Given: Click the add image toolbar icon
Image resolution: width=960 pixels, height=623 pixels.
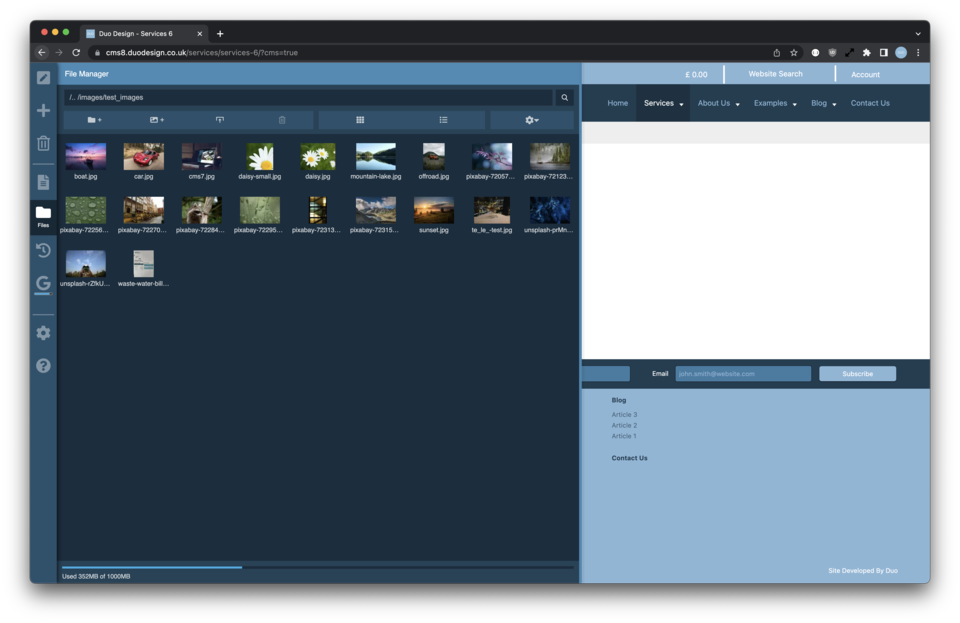Looking at the screenshot, I should tap(156, 120).
